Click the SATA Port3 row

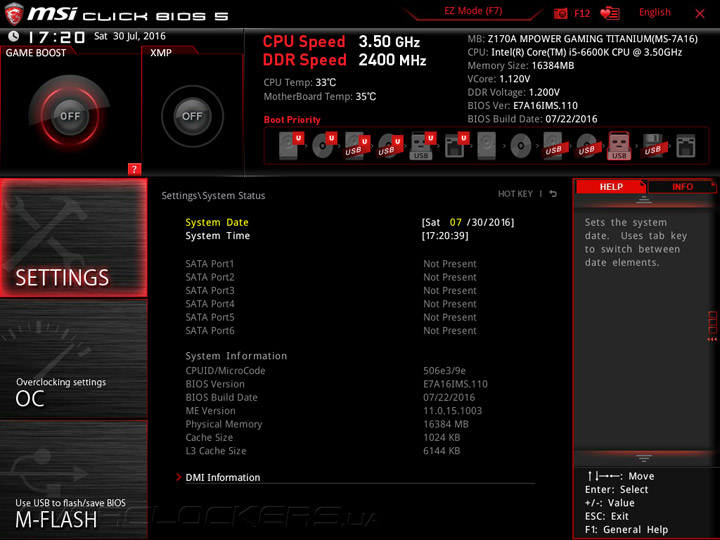tap(331, 291)
